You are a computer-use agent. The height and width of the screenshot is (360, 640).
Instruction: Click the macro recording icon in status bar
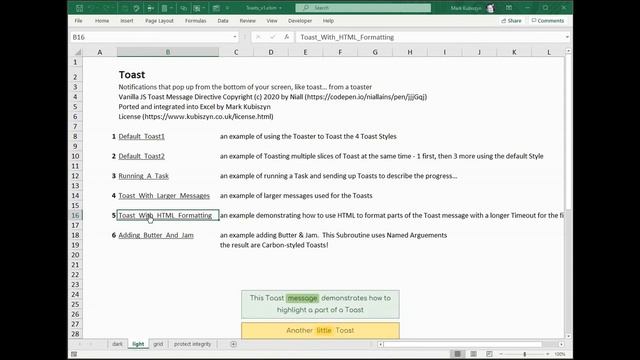point(74,354)
